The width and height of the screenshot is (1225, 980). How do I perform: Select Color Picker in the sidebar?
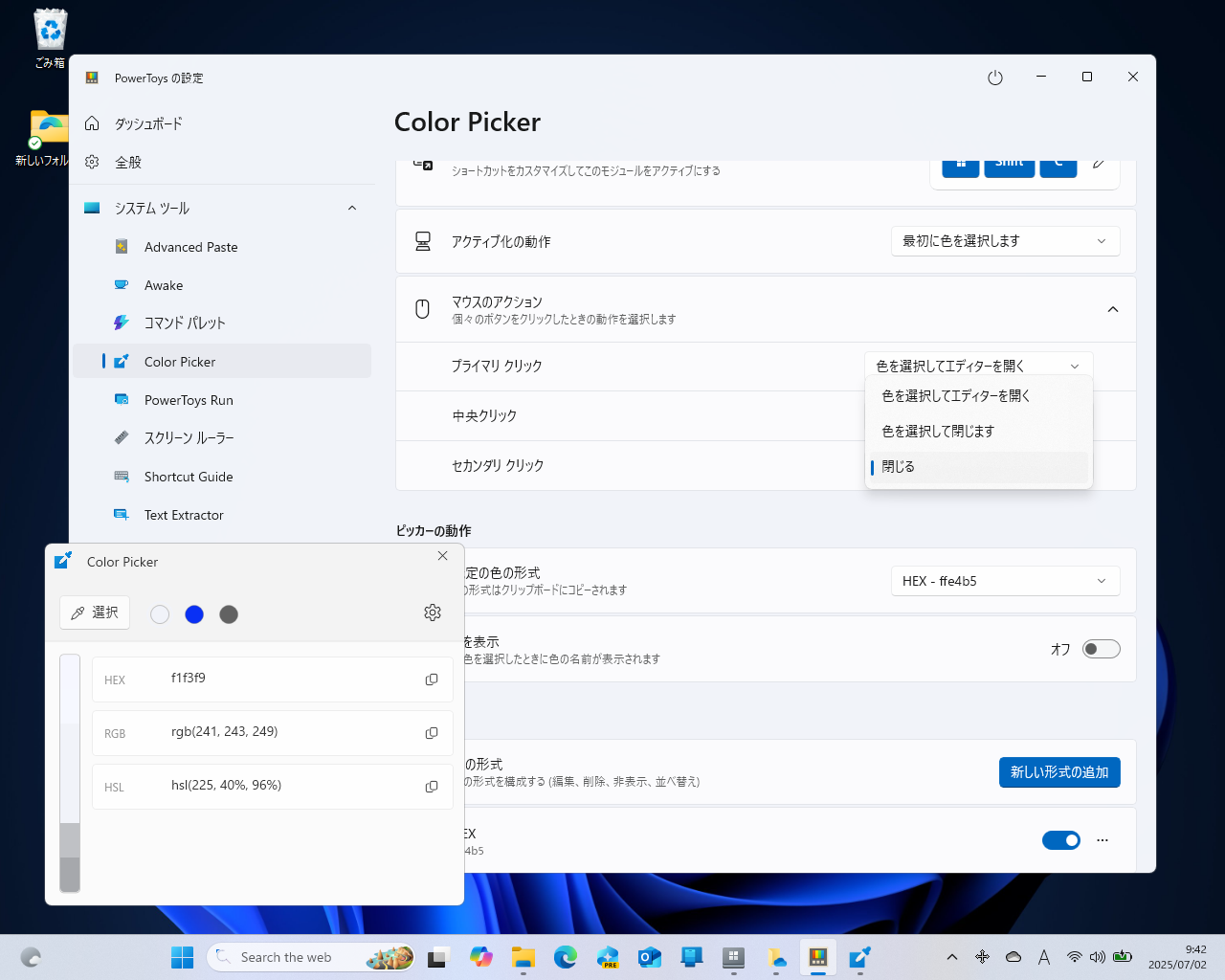222,361
